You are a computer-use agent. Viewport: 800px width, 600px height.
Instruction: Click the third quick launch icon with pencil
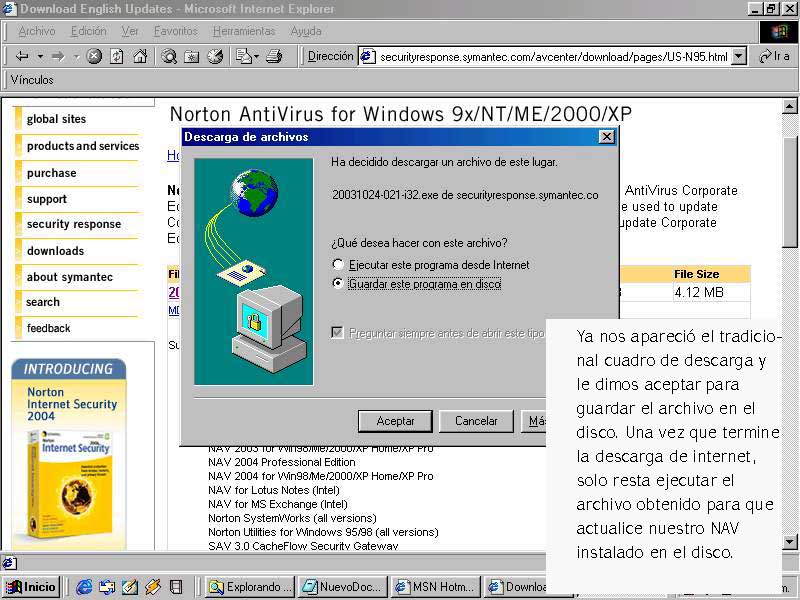(x=130, y=587)
